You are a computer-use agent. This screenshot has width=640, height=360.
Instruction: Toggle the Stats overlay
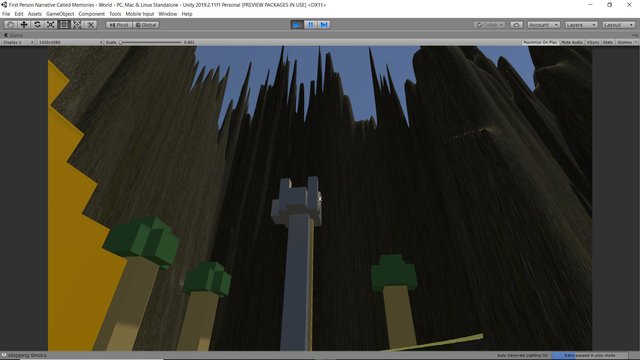tap(608, 42)
